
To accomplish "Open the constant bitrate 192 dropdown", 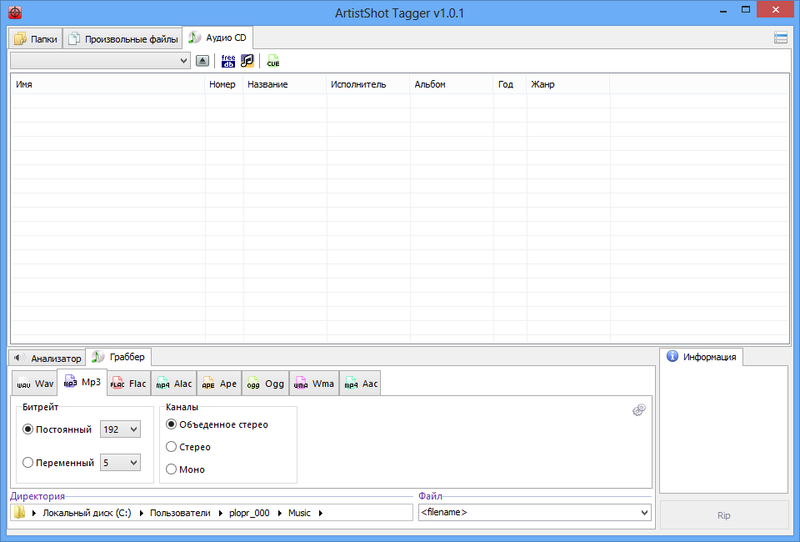I will [x=120, y=429].
